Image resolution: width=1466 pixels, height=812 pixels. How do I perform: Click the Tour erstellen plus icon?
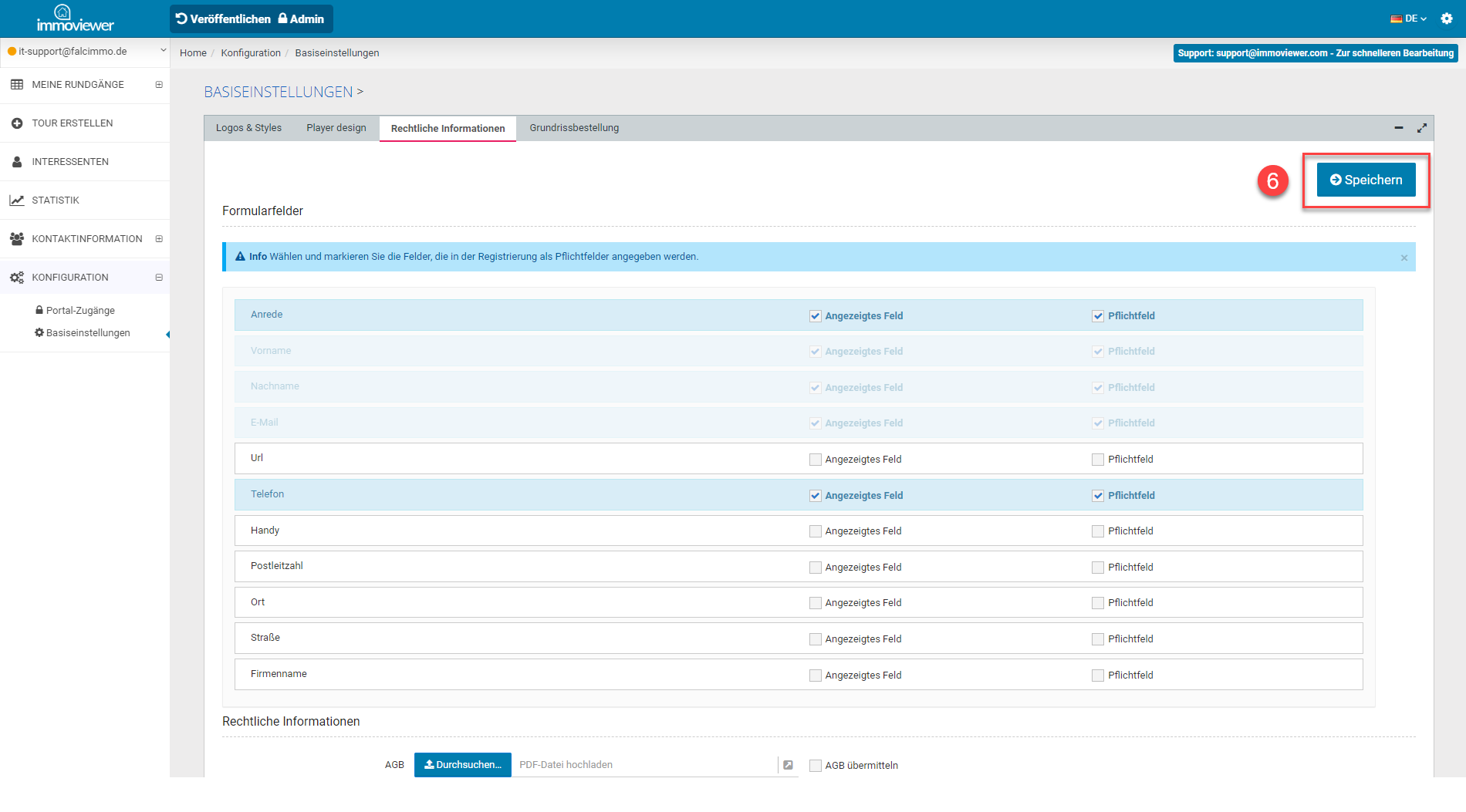pos(17,123)
